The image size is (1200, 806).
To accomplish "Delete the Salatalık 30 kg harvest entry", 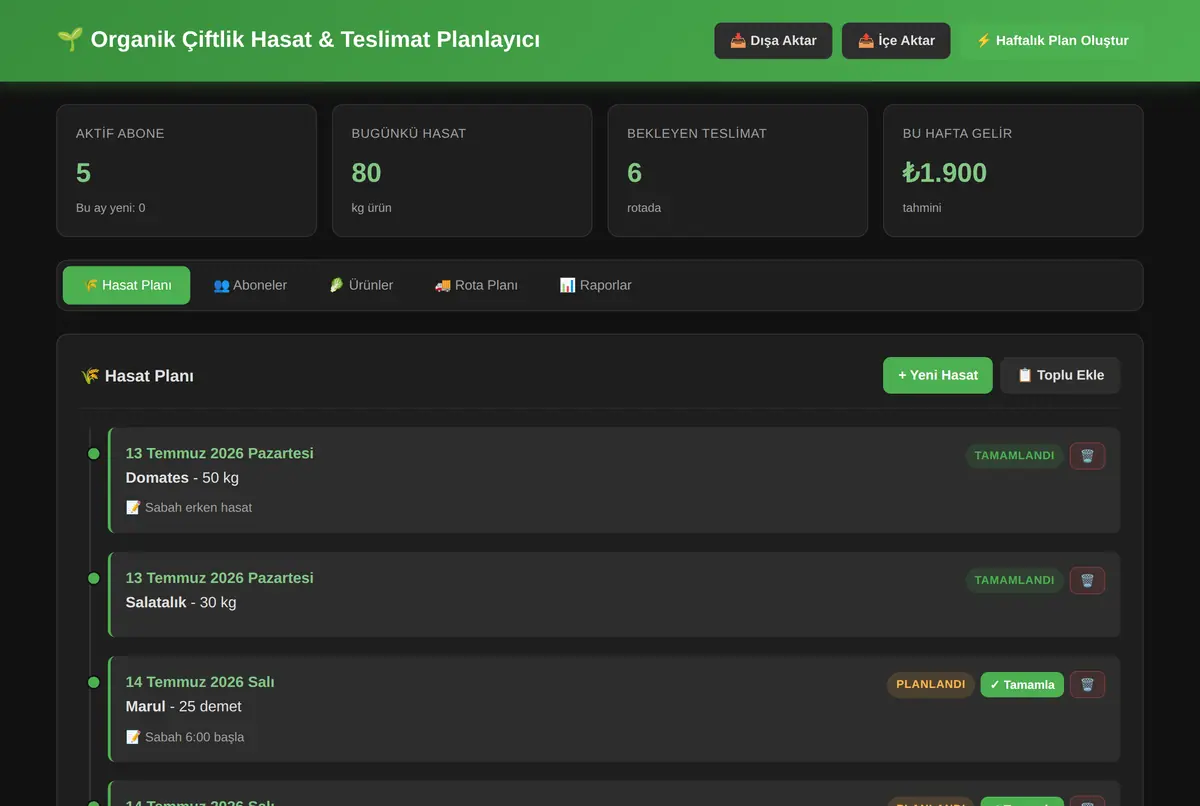I will [1087, 580].
